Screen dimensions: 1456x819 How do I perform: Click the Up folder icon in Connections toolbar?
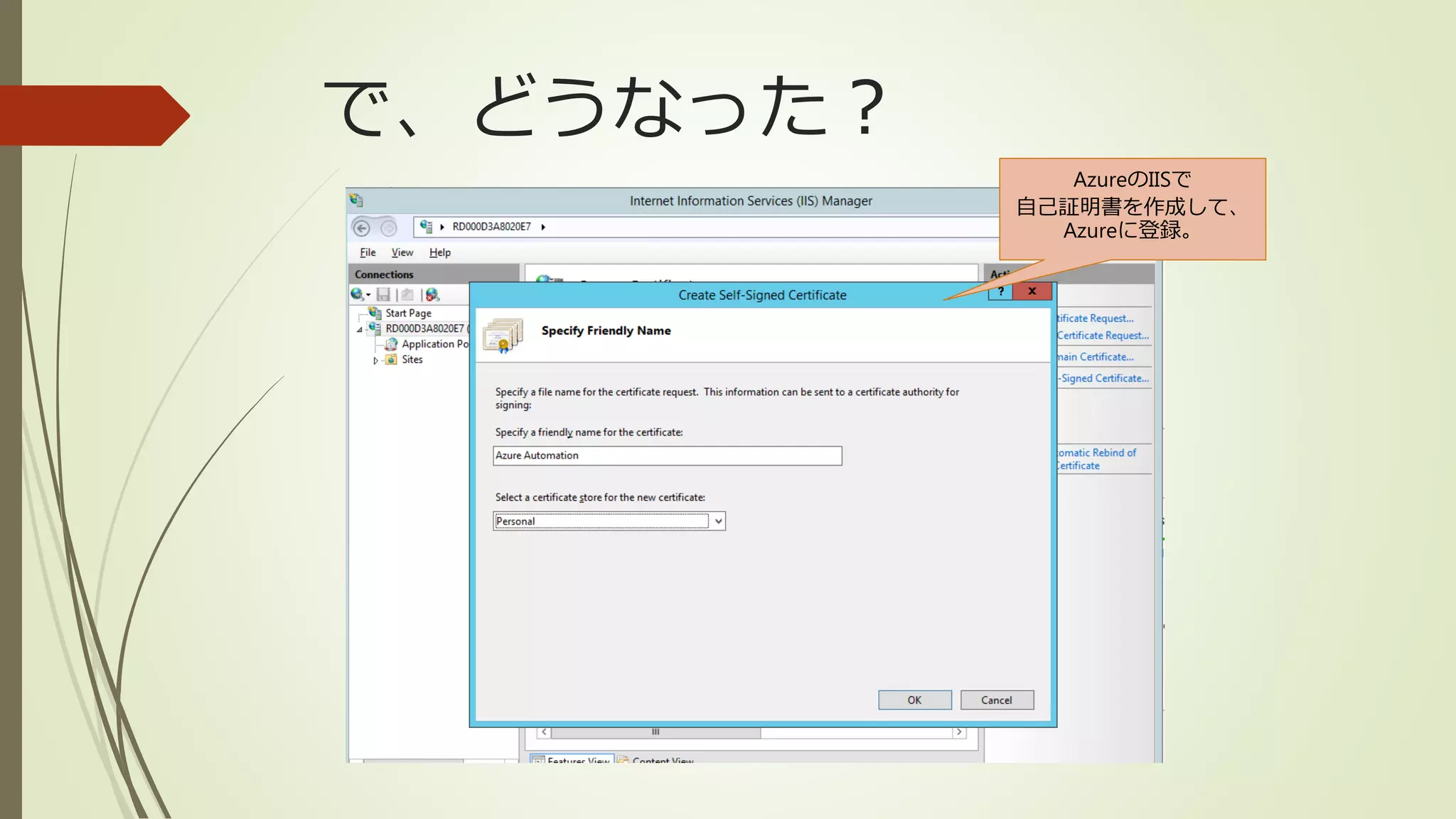click(x=407, y=294)
